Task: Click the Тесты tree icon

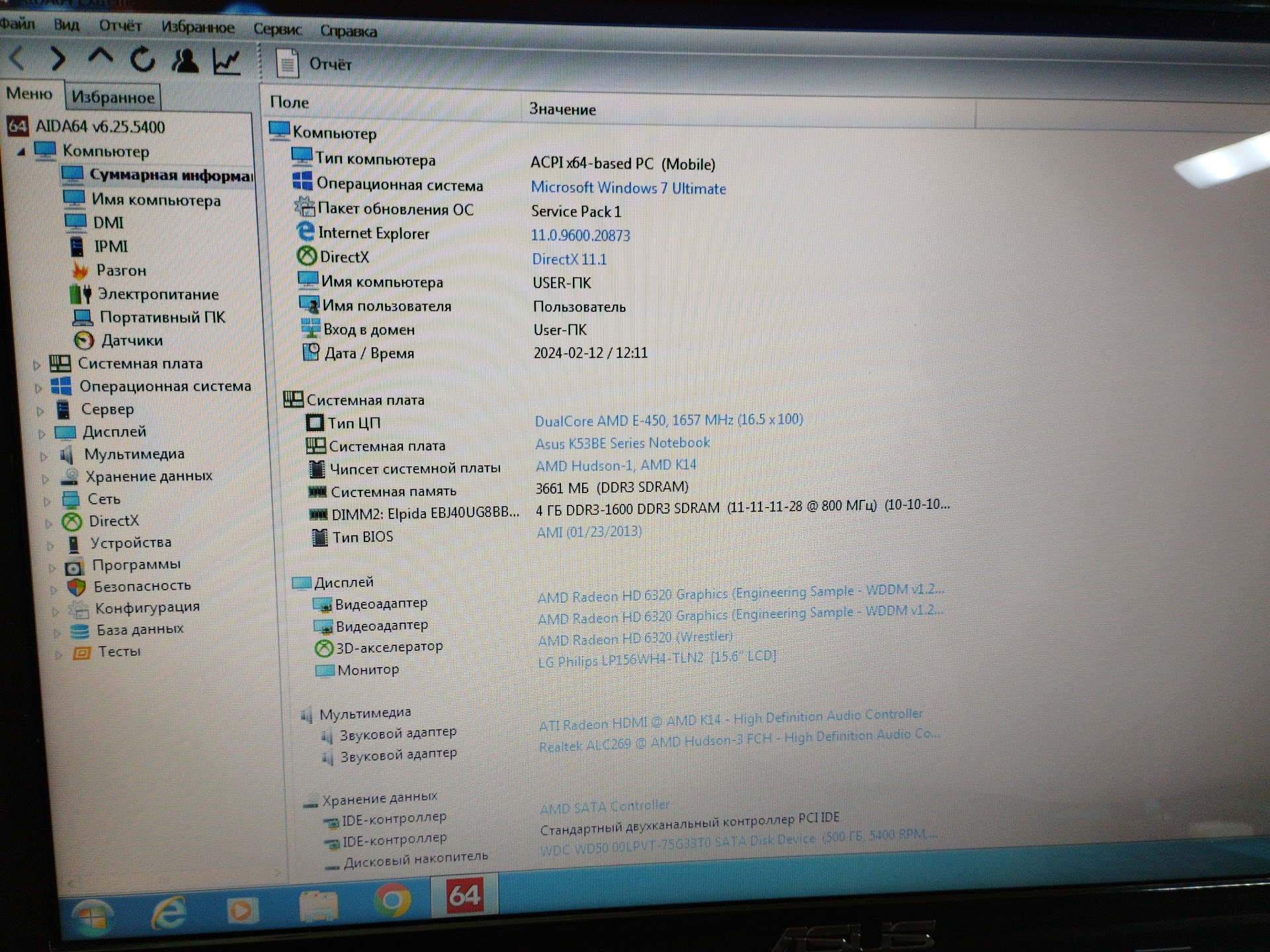Action: point(82,653)
